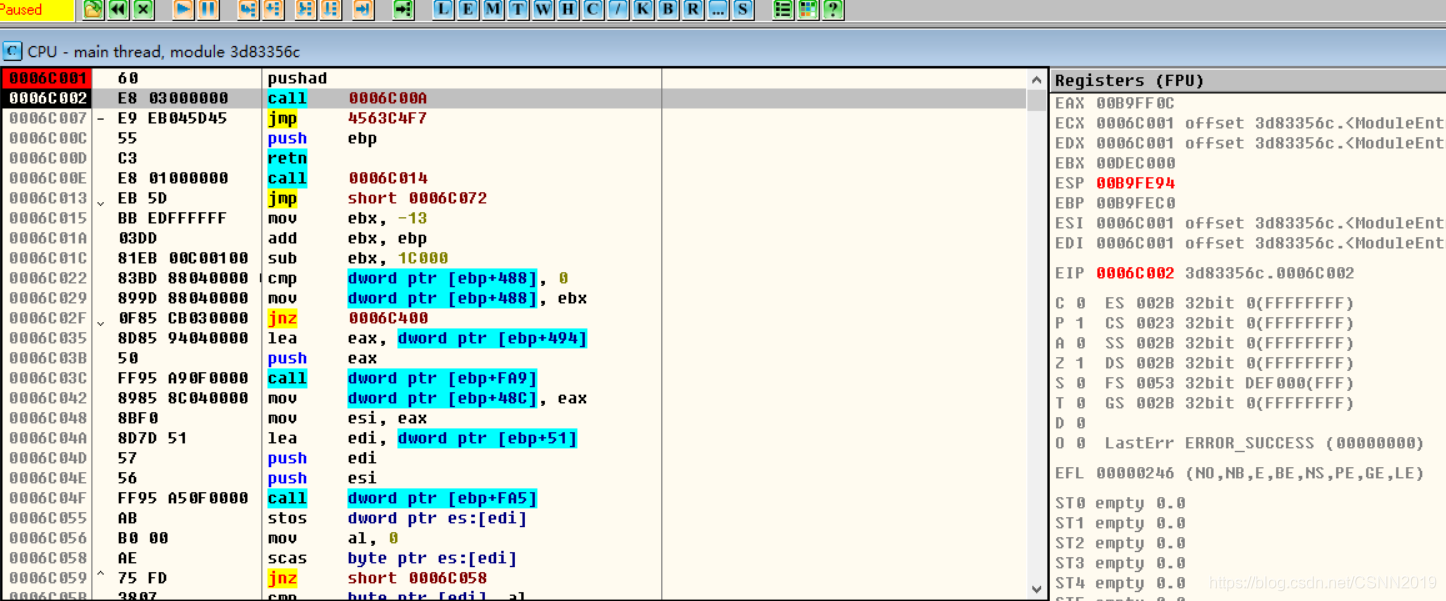Run the program with play icon
Viewport: 1446px width, 601px height.
(183, 10)
